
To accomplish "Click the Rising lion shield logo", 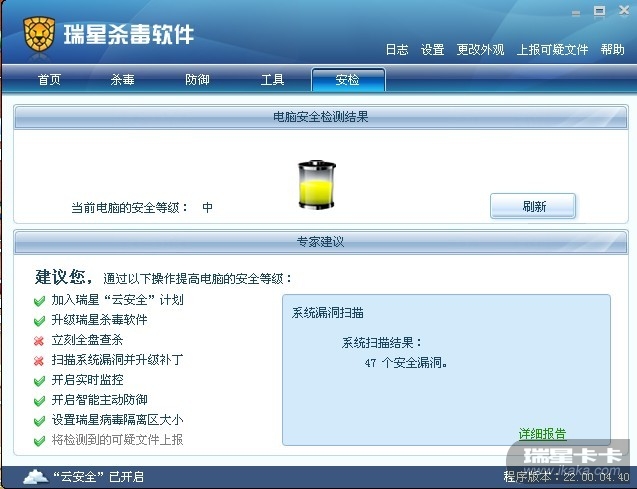I will click(39, 34).
